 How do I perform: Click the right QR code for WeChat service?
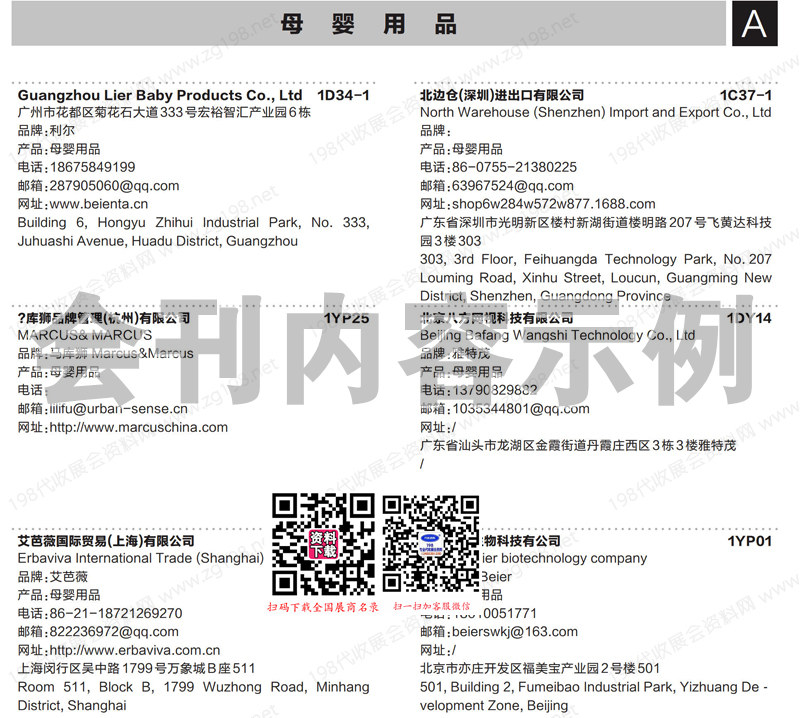tap(431, 545)
